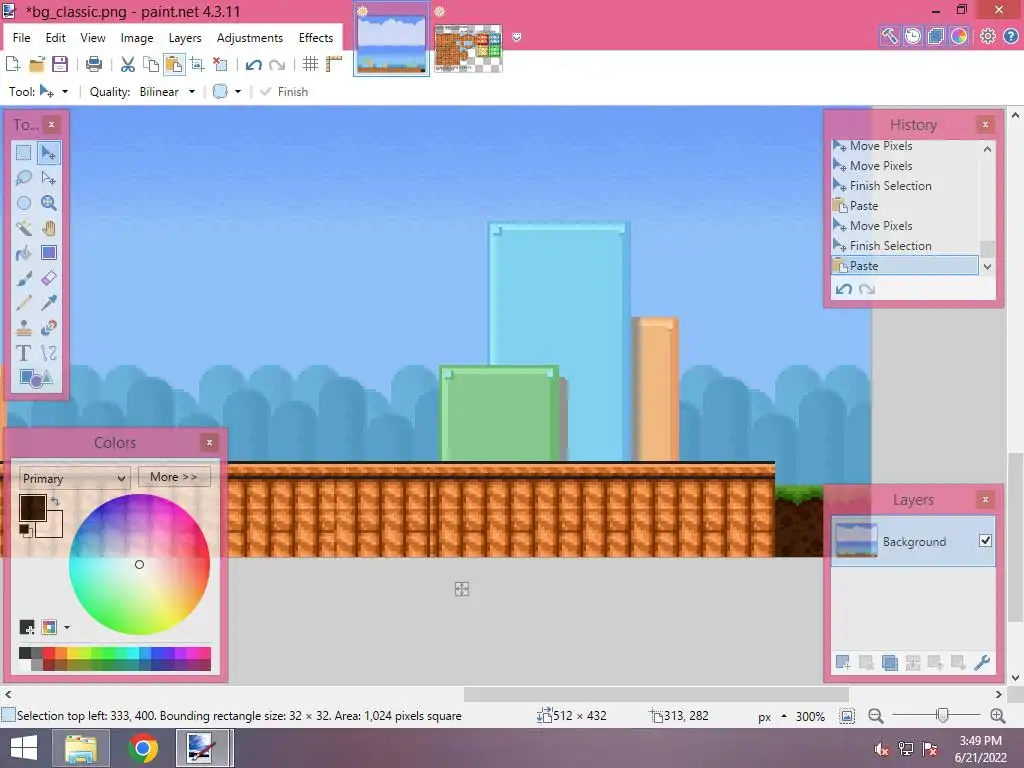Screen dimensions: 1024x768
Task: Swap primary and secondary colors
Action: coord(56,502)
